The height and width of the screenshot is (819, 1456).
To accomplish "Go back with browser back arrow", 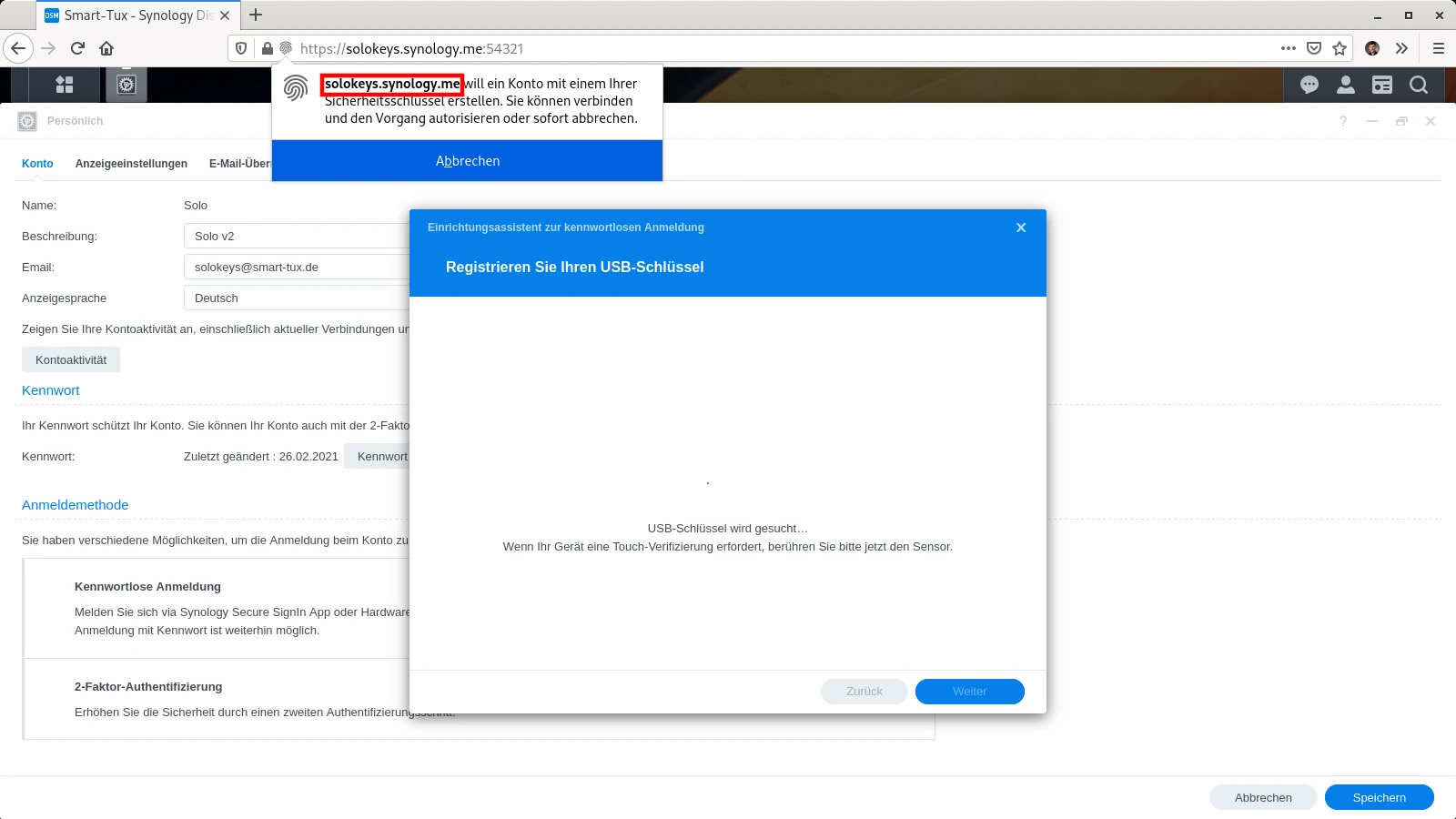I will tap(18, 48).
